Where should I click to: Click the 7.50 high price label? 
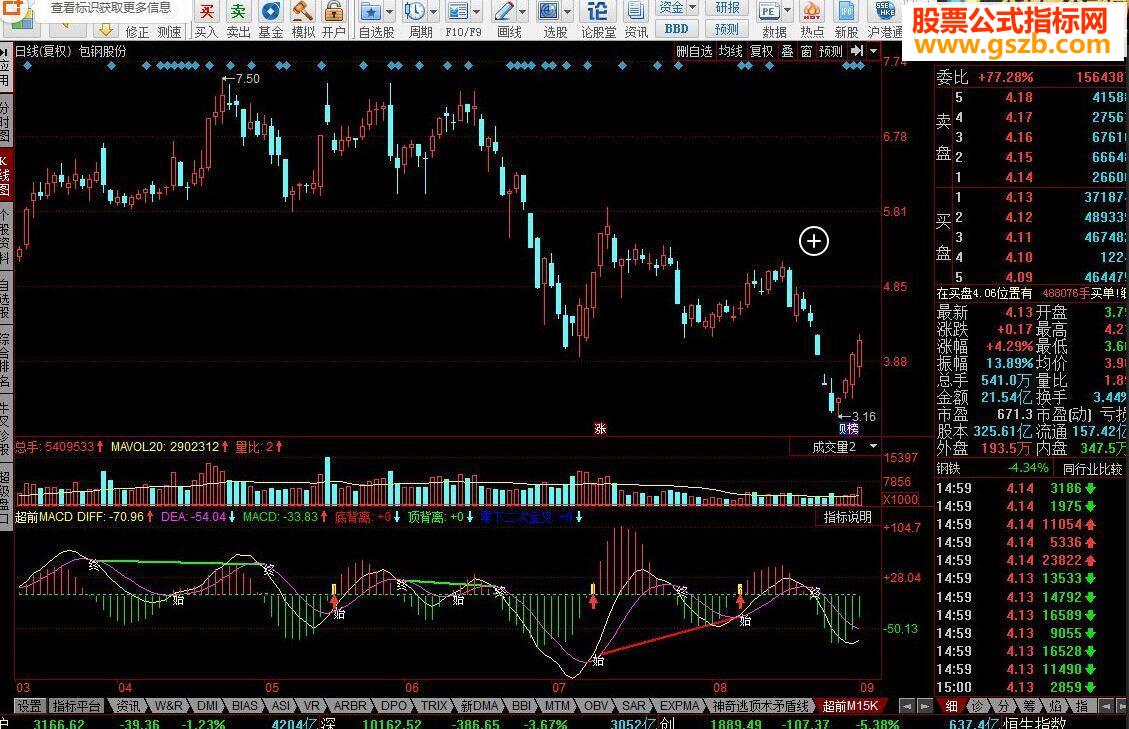tap(247, 79)
